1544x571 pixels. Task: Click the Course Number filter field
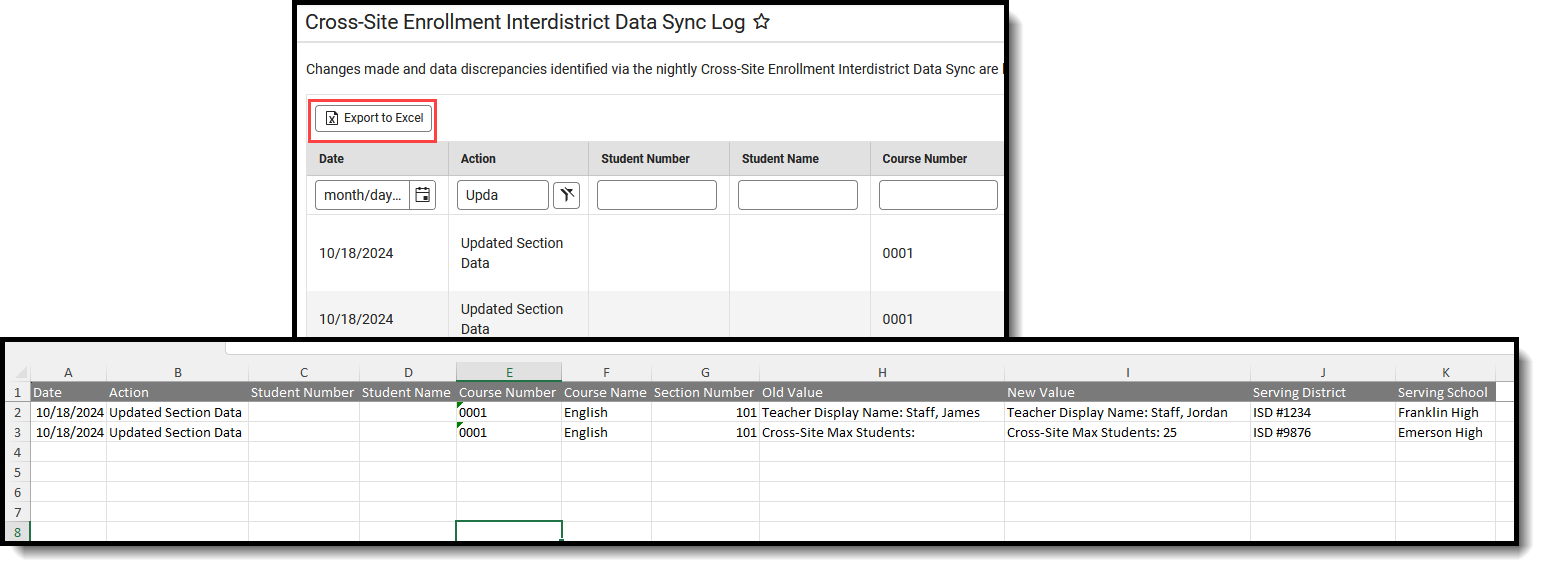coord(937,195)
